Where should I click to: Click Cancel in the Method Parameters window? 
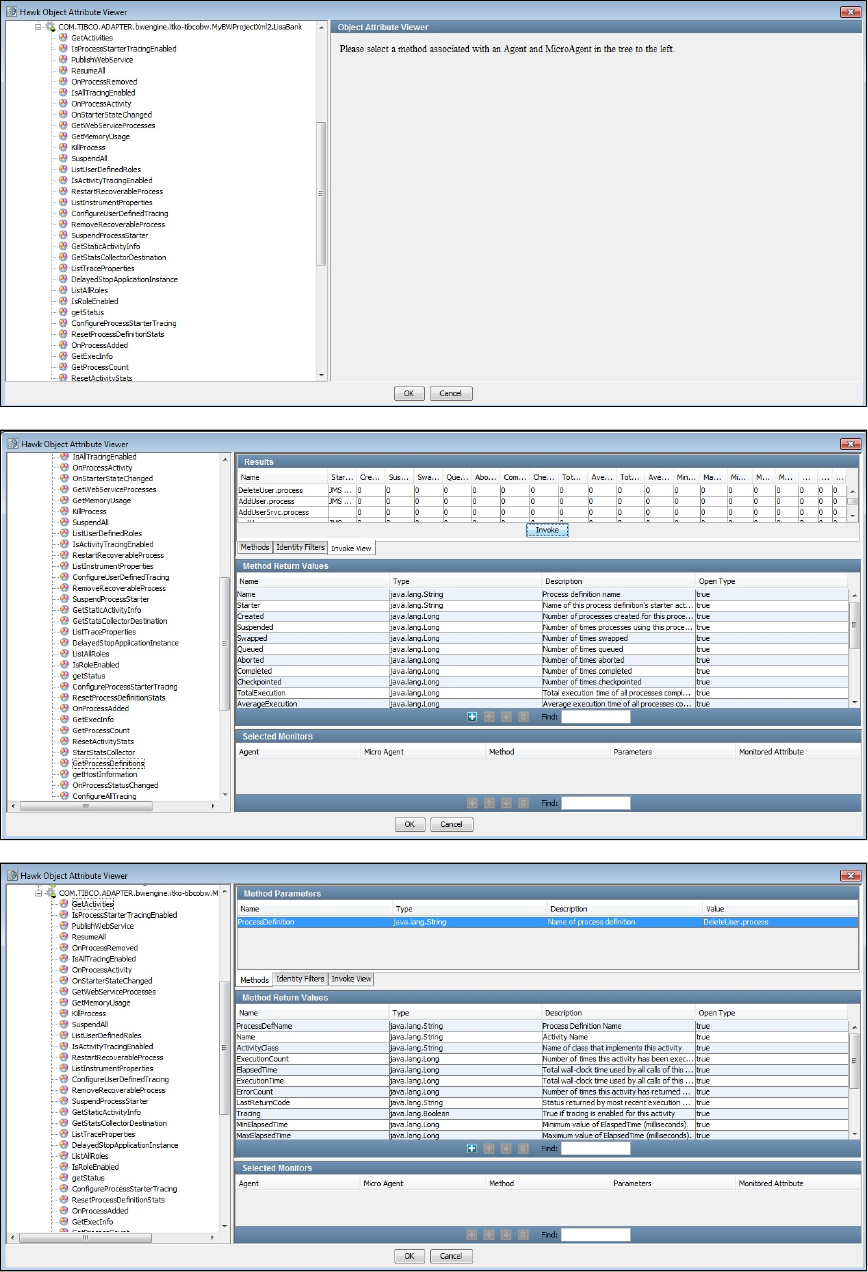click(450, 1256)
